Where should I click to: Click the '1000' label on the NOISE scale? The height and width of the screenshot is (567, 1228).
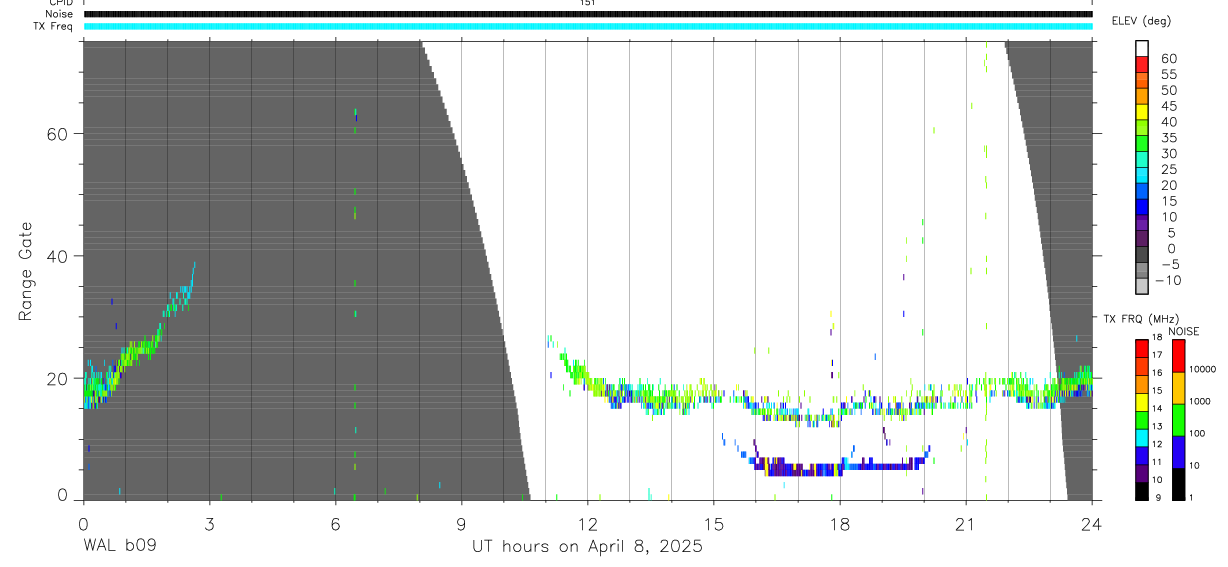click(x=1200, y=401)
